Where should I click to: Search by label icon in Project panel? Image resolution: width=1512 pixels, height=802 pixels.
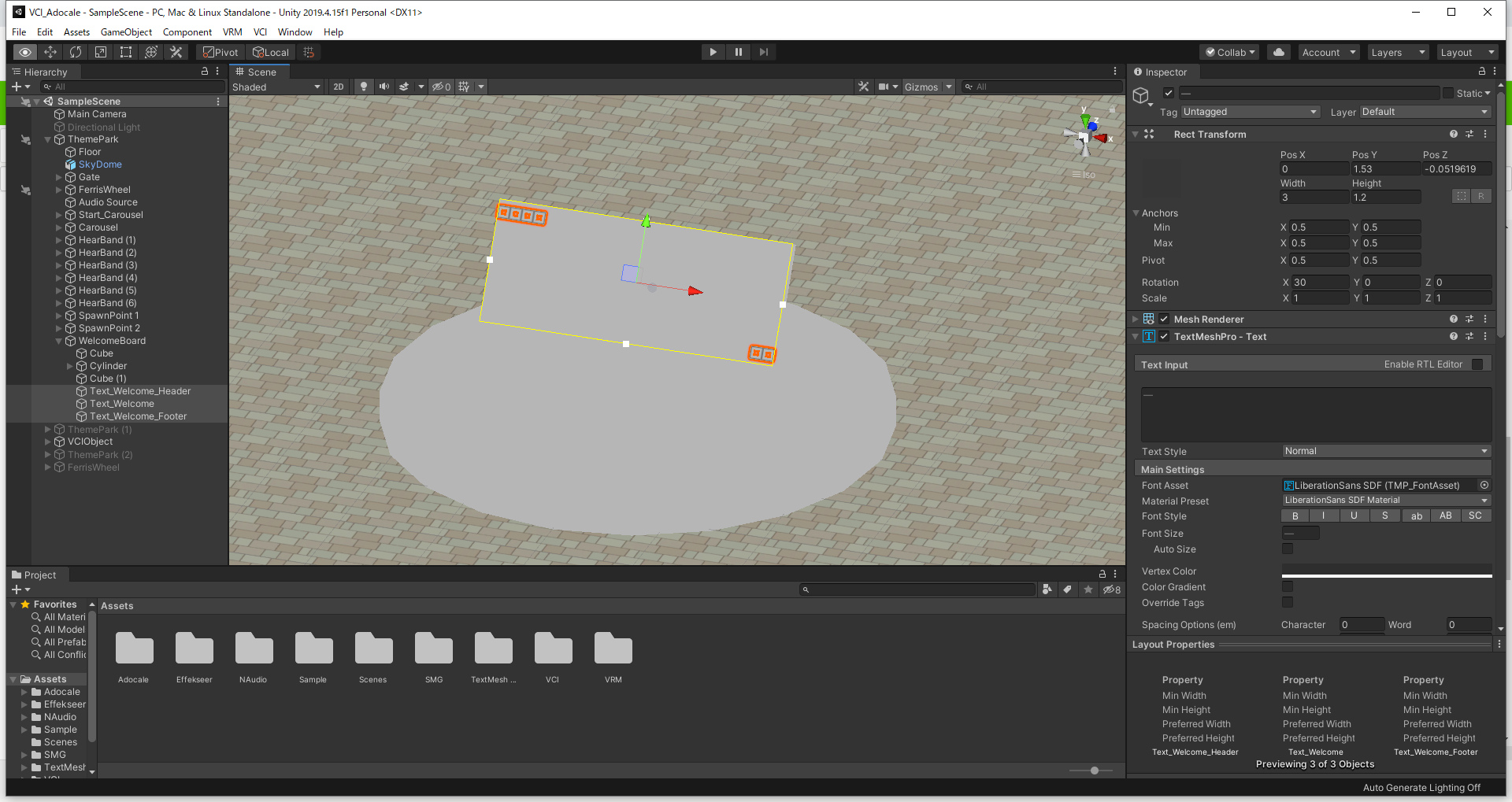click(x=1067, y=589)
